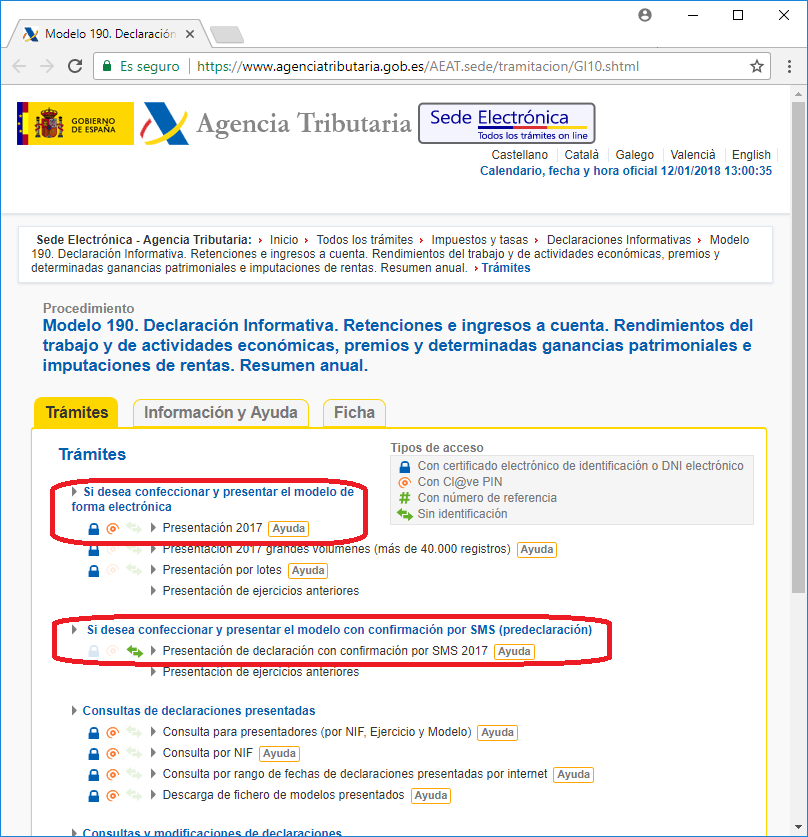Viewport: 808px width, 837px height.
Task: Collapse the 'presentar el modelo de forma electrónica' section triangle
Action: click(x=75, y=492)
